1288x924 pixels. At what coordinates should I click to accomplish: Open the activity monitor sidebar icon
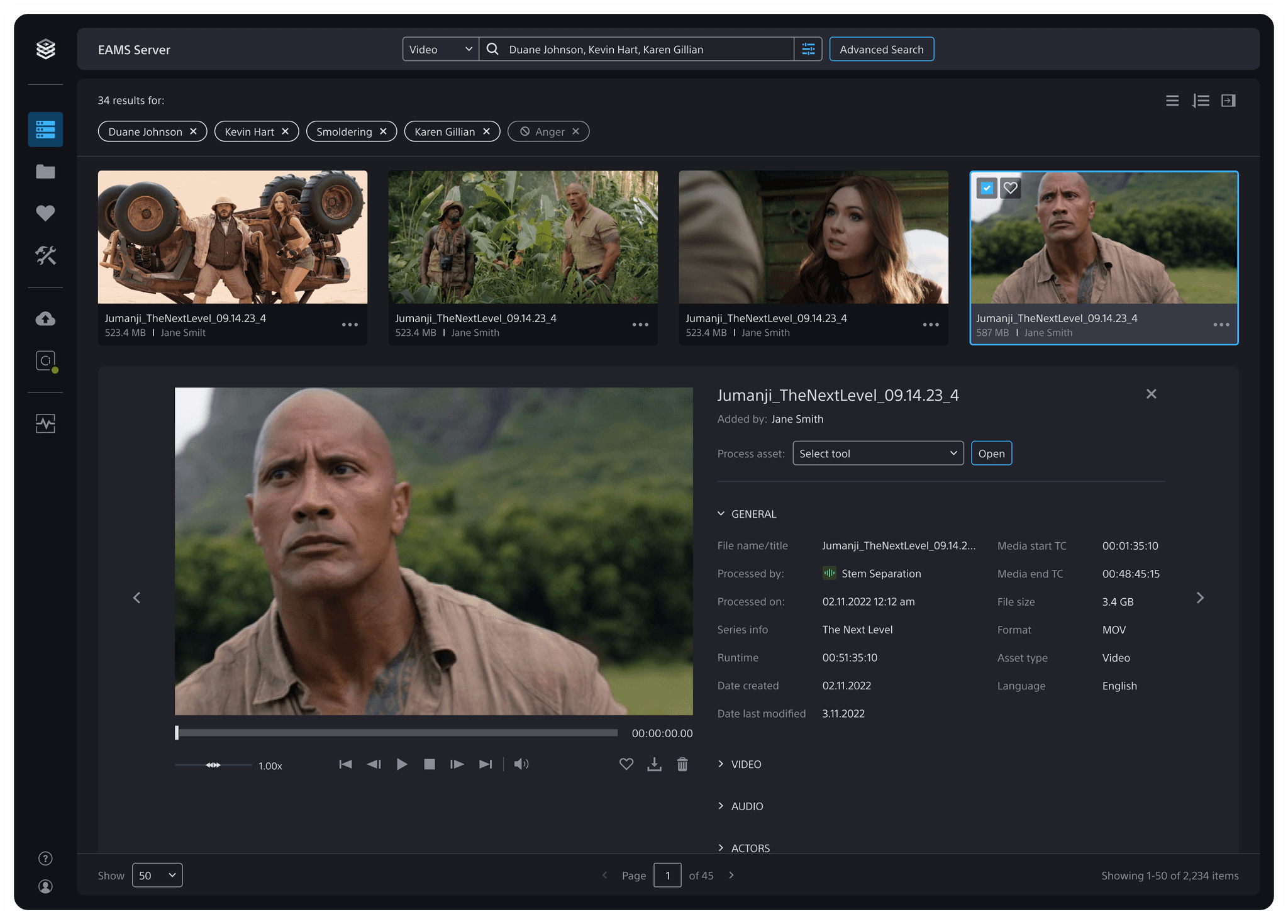[x=45, y=423]
